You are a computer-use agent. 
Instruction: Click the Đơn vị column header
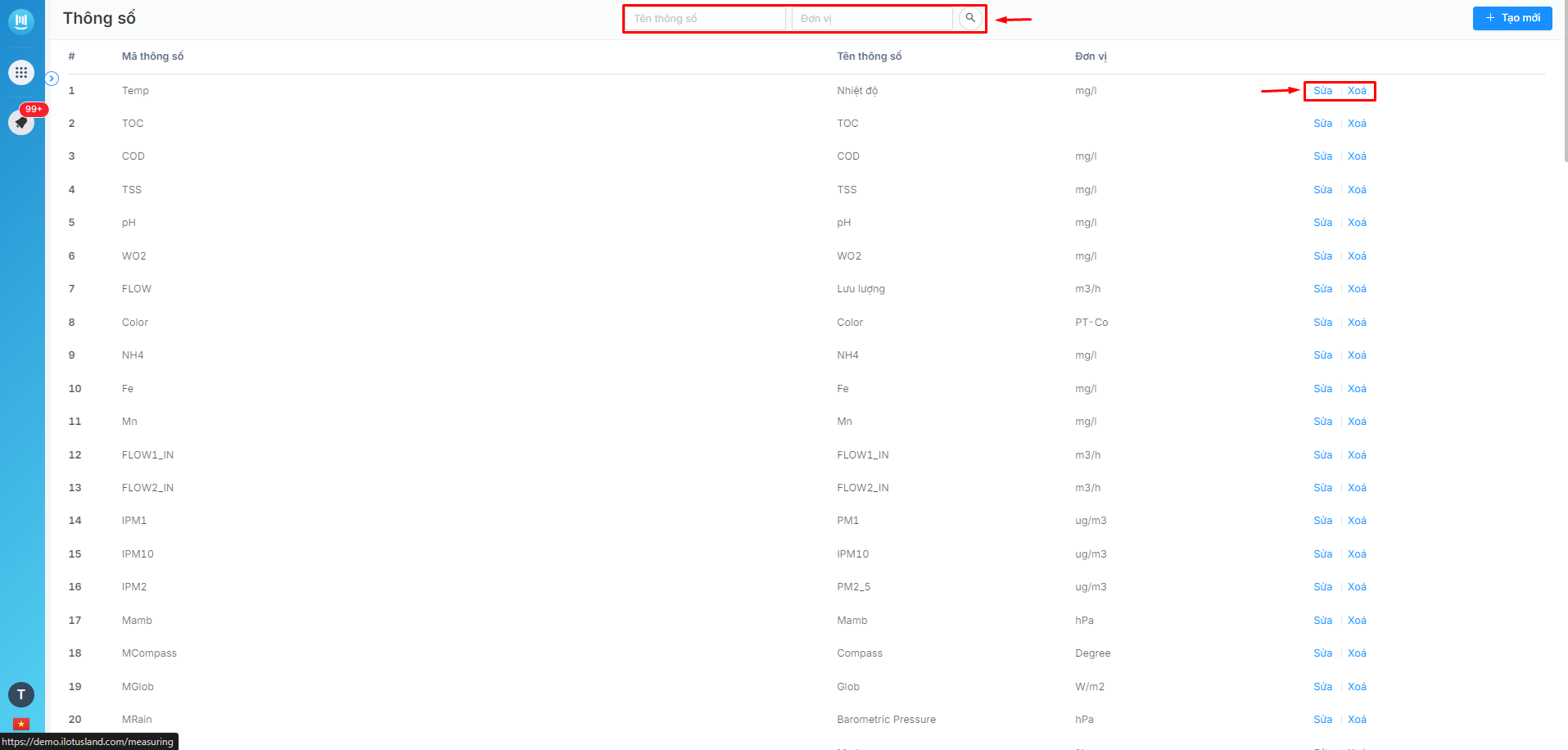tap(1091, 56)
